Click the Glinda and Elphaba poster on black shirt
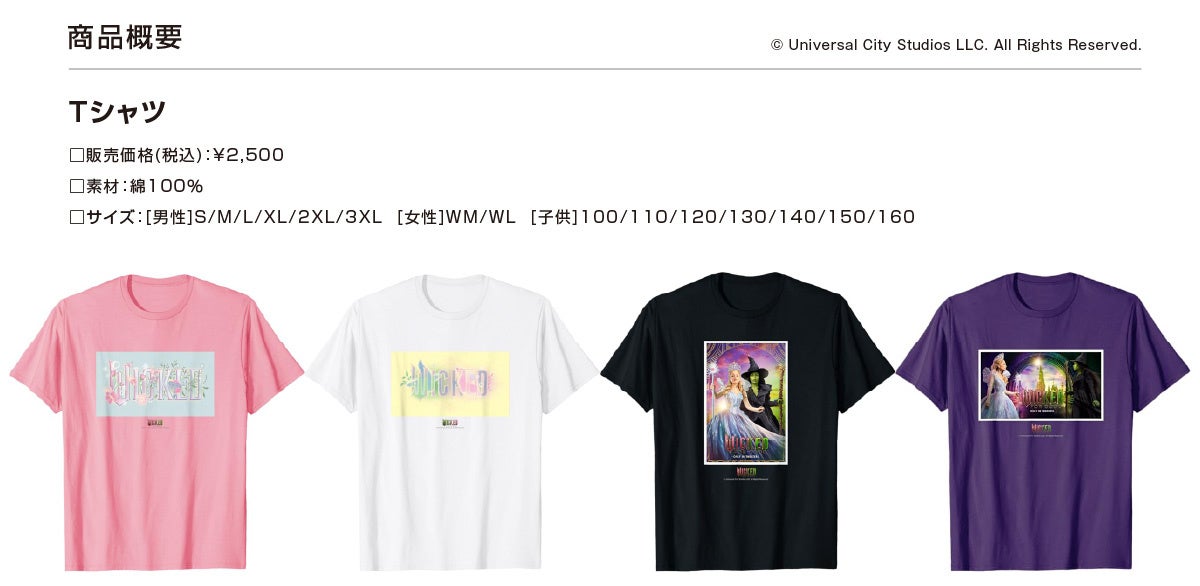This screenshot has height=586, width=1200. (746, 403)
